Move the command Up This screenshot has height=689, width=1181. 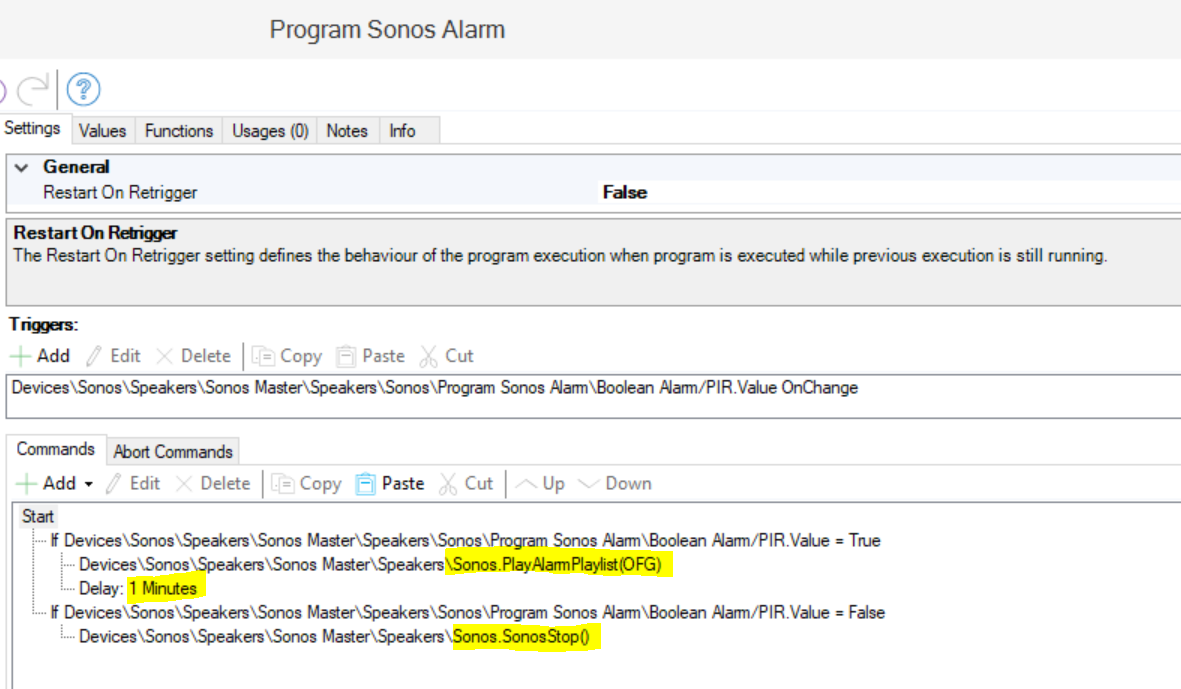pos(541,484)
